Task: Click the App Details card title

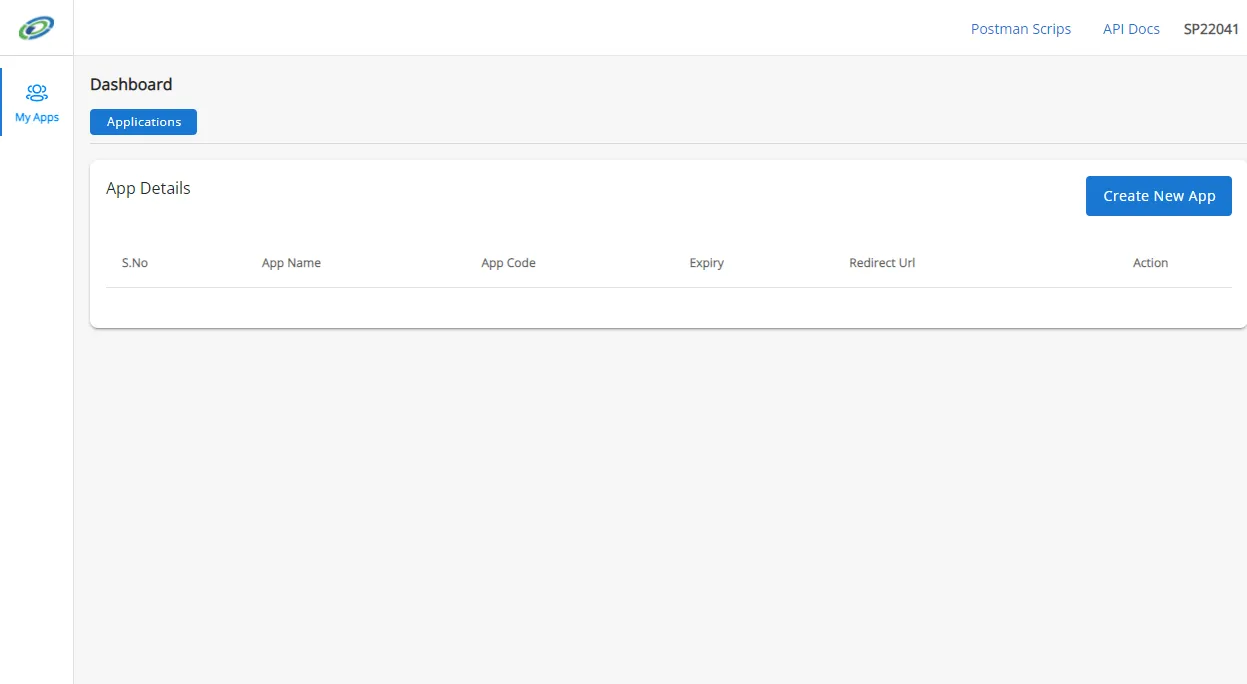Action: pos(148,188)
